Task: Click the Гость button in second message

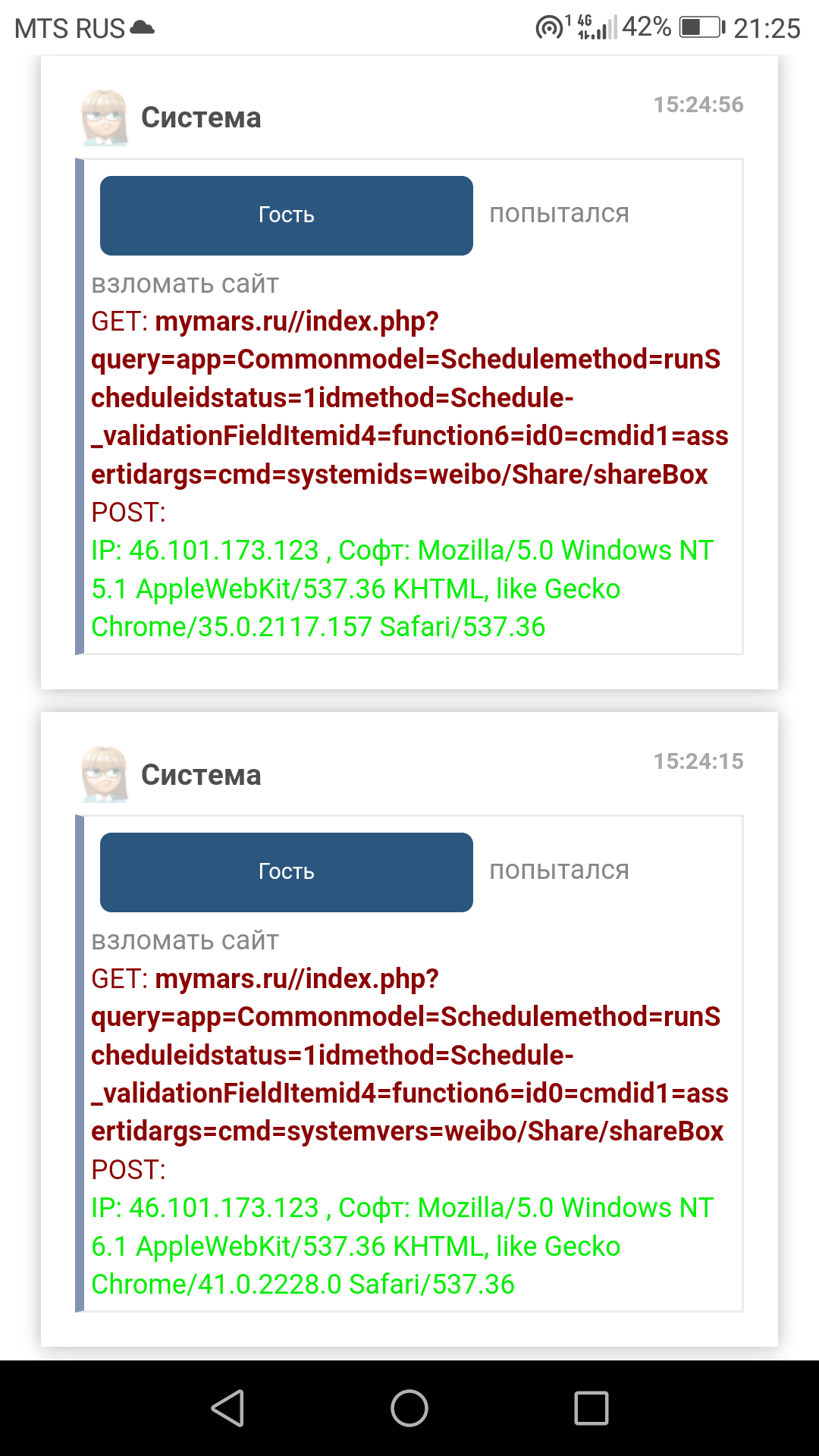Action: (x=287, y=872)
